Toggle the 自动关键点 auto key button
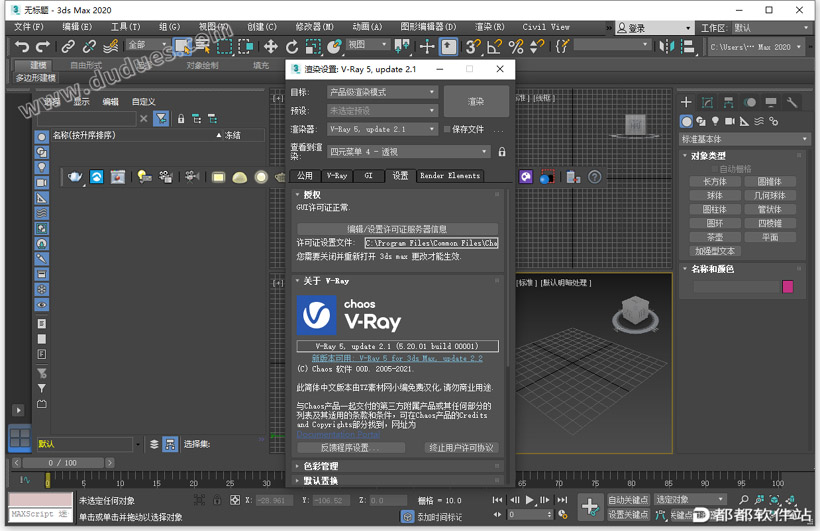The image size is (820, 531). pyautogui.click(x=628, y=500)
